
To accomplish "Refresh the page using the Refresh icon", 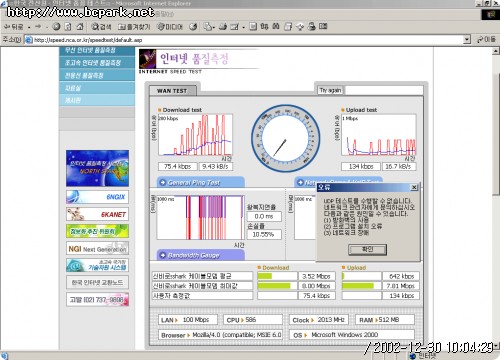I will click(68, 27).
